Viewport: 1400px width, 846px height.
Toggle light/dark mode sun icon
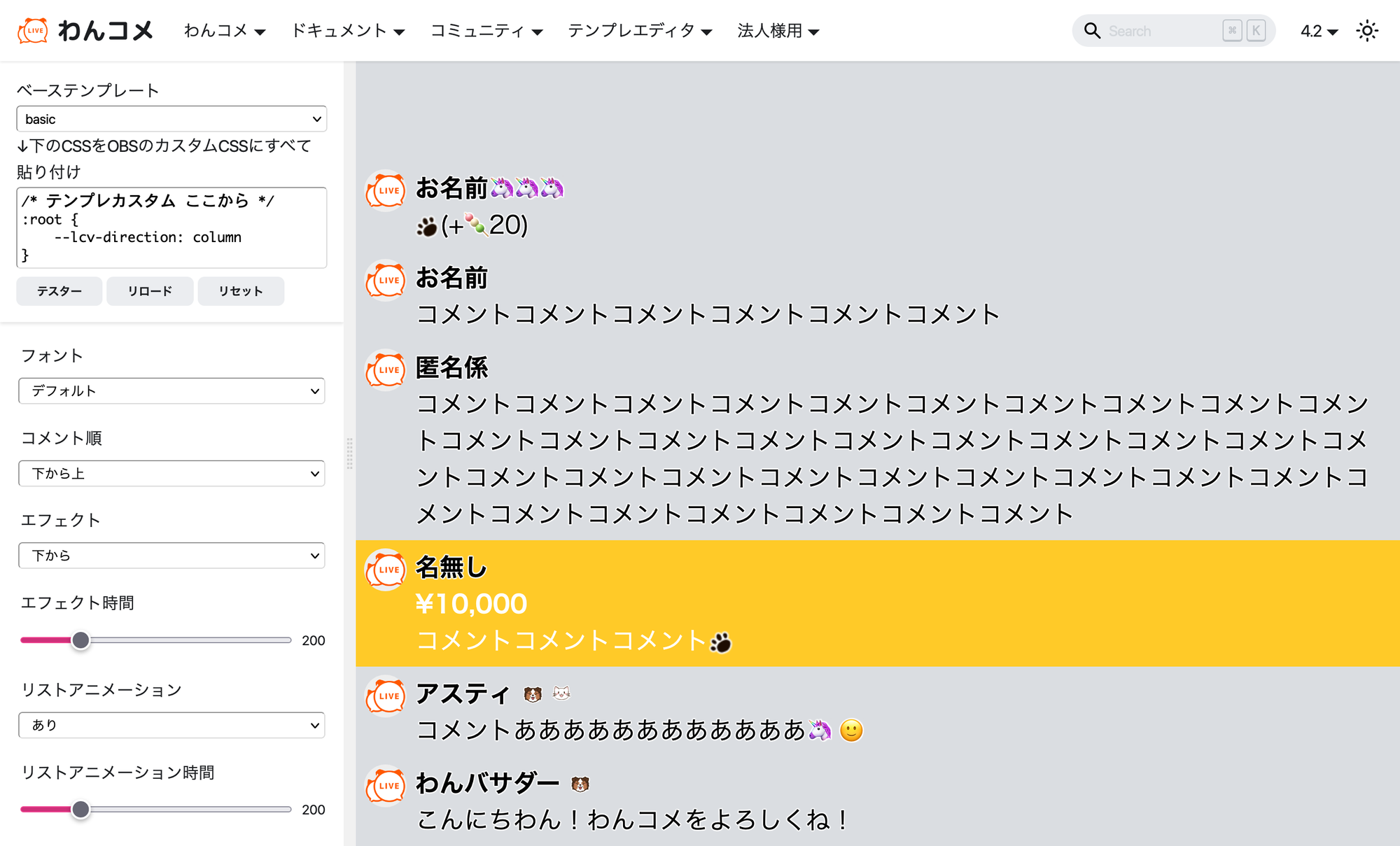tap(1366, 31)
